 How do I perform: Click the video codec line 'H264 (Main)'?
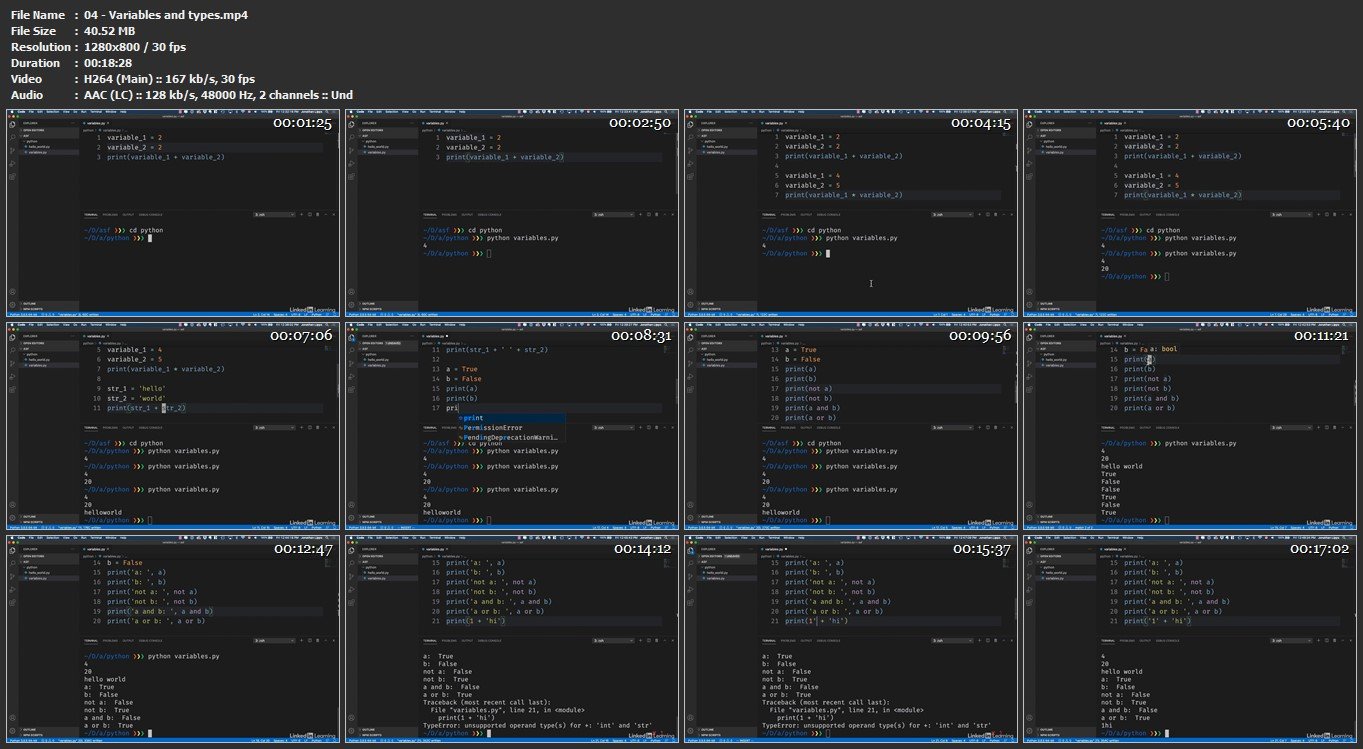120,79
